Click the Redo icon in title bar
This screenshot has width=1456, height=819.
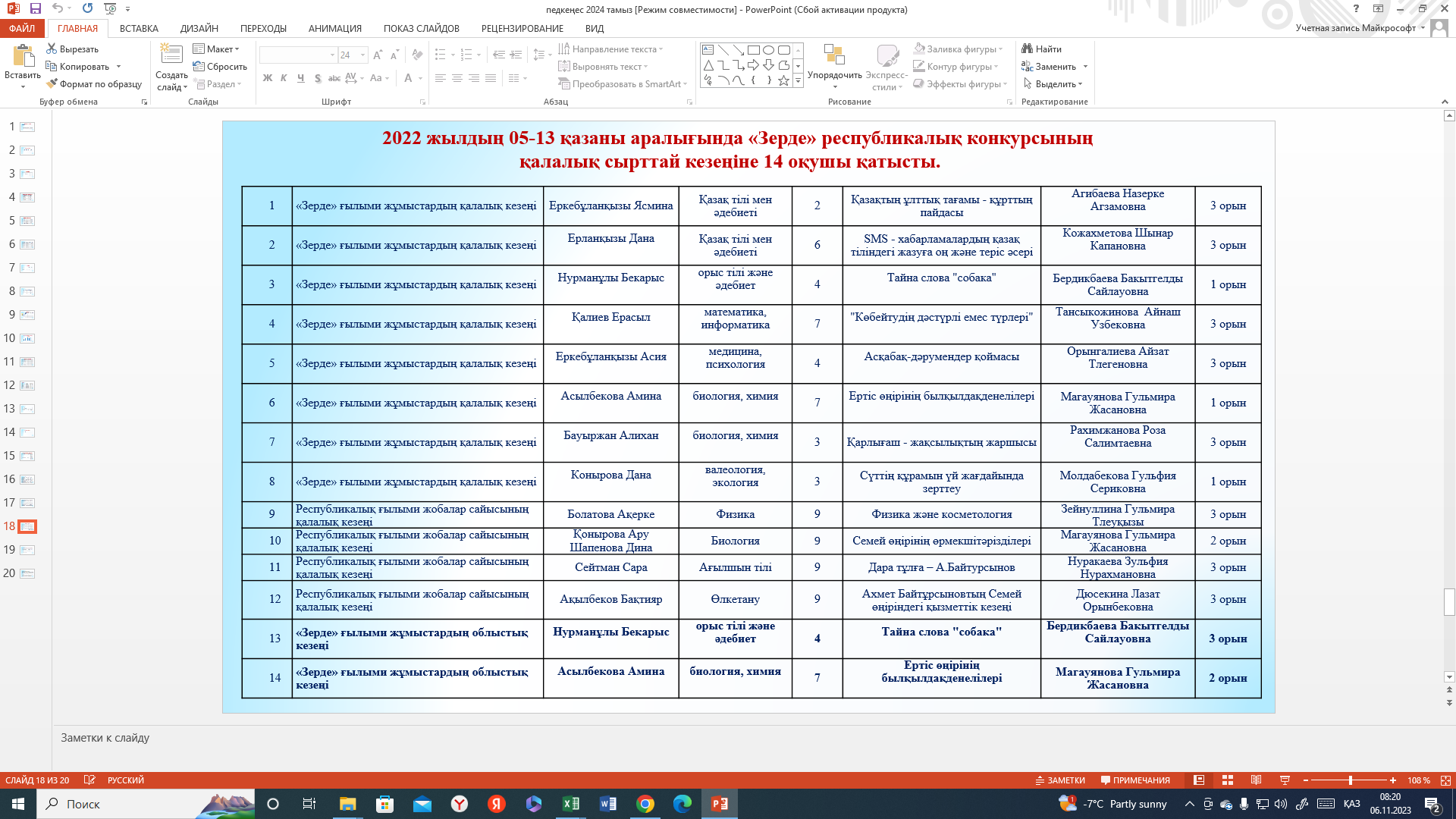pos(87,9)
